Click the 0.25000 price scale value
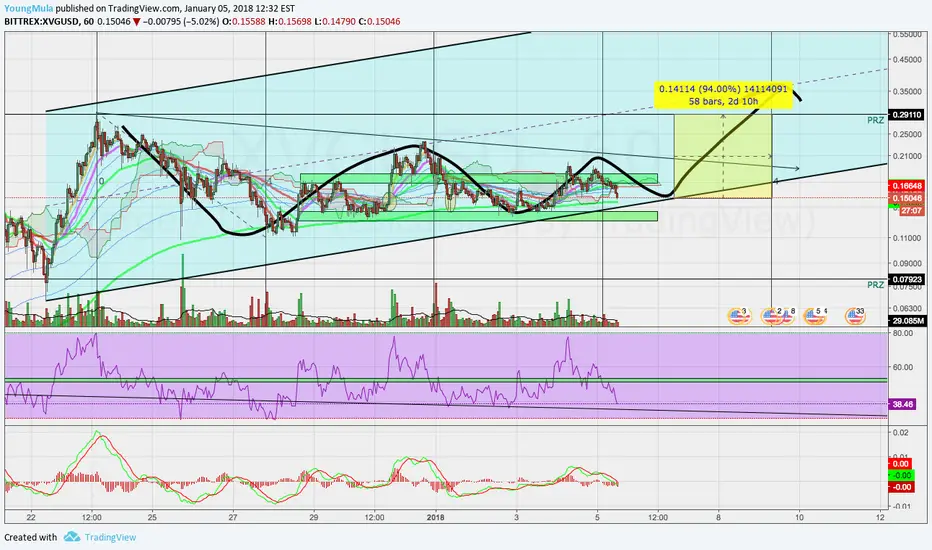Image resolution: width=932 pixels, height=550 pixels. [x=907, y=134]
